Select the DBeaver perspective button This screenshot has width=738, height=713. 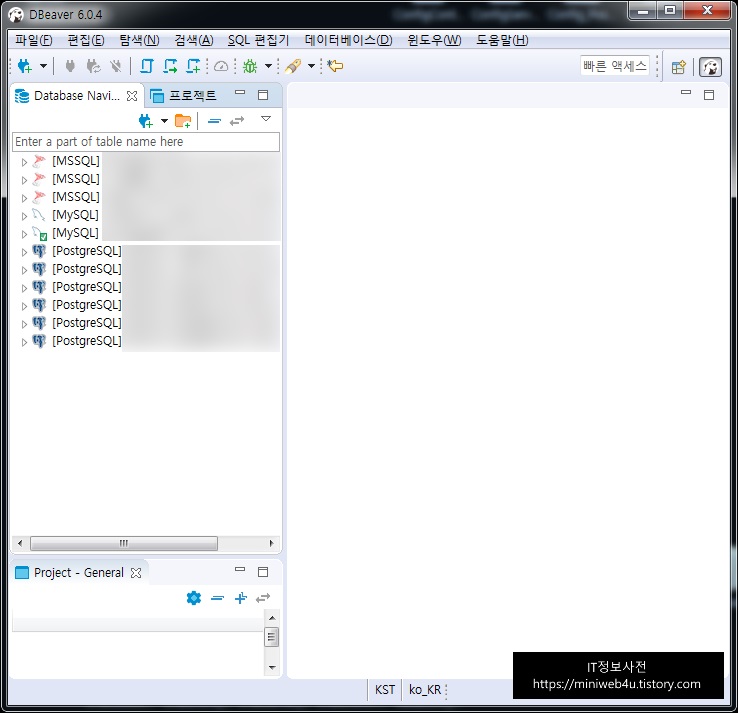click(x=710, y=67)
